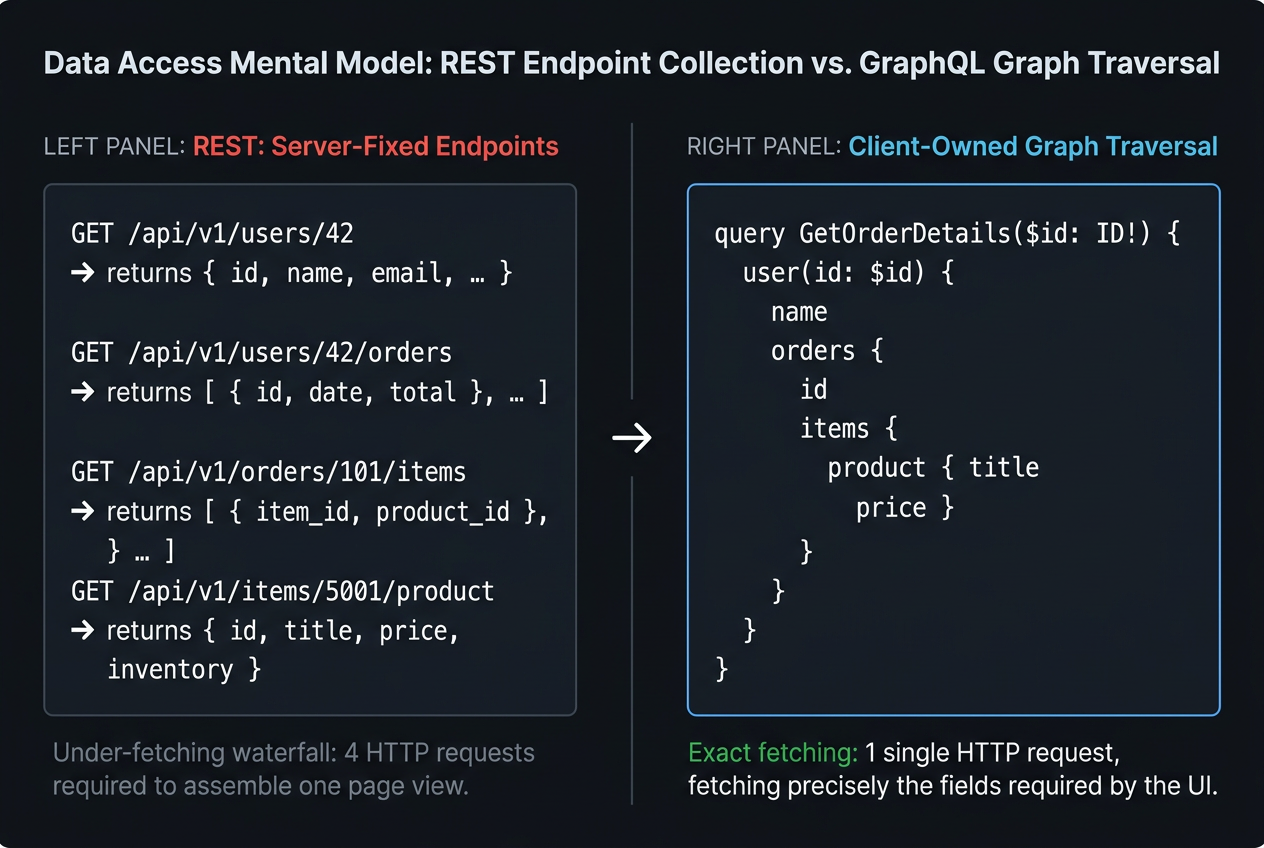Select the 'RIGHT PANEL:' label

[764, 147]
